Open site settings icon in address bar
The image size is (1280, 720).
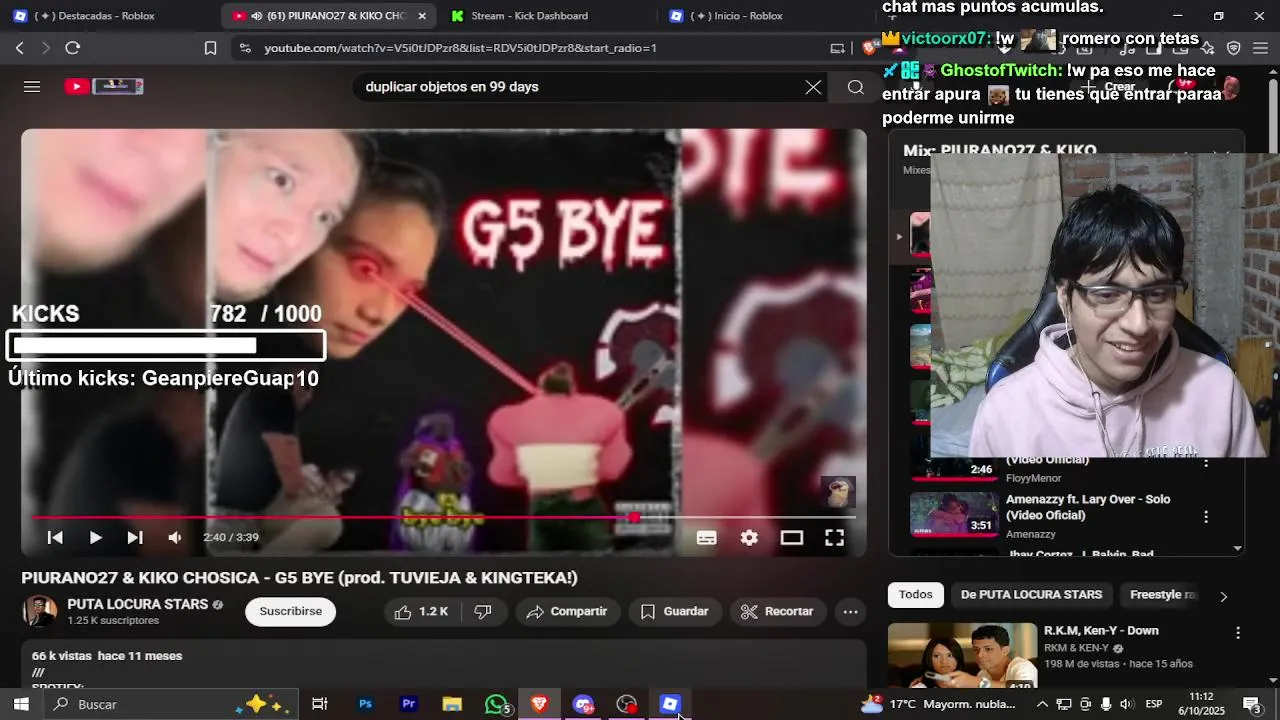[246, 48]
